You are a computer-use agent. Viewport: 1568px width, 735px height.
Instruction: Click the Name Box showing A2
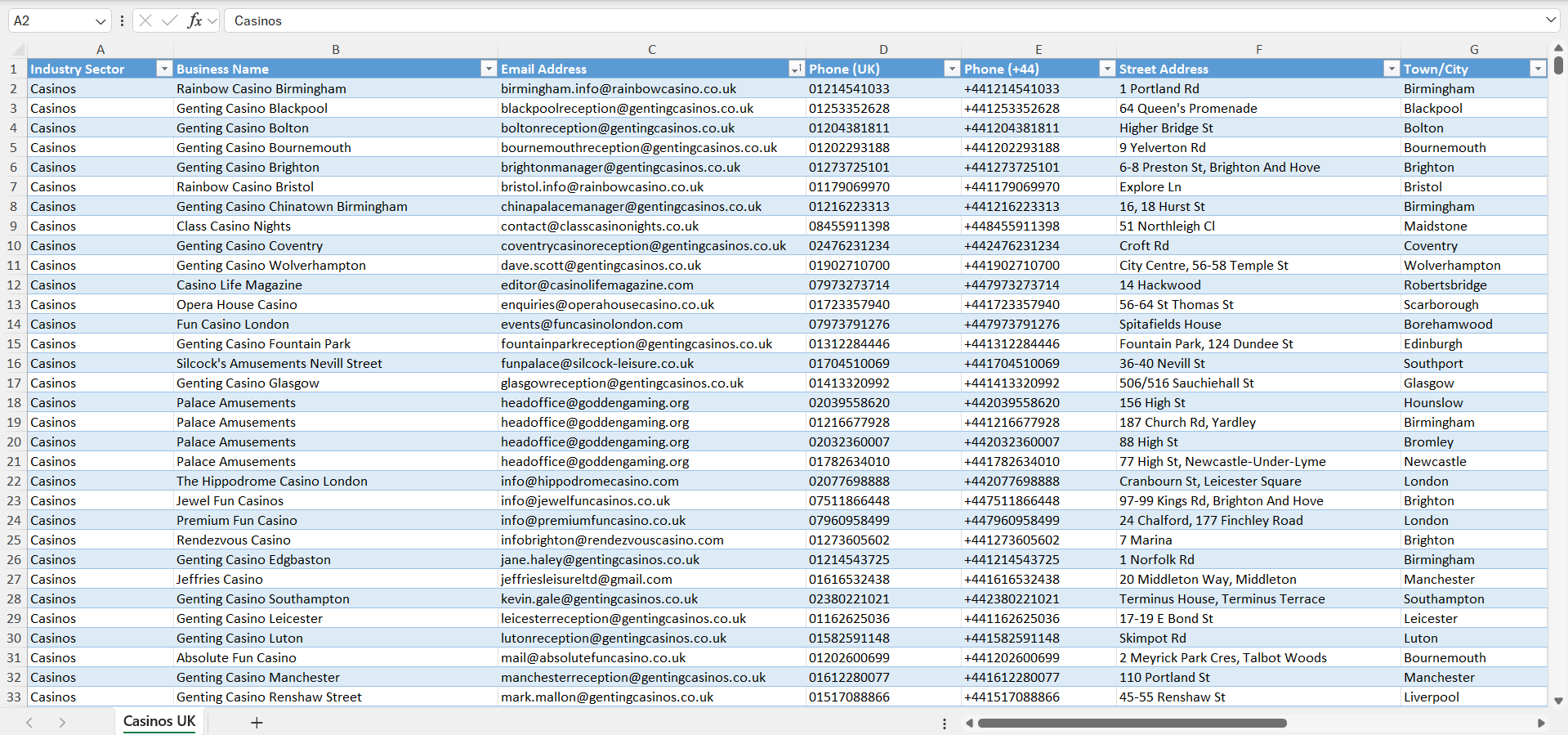(51, 21)
